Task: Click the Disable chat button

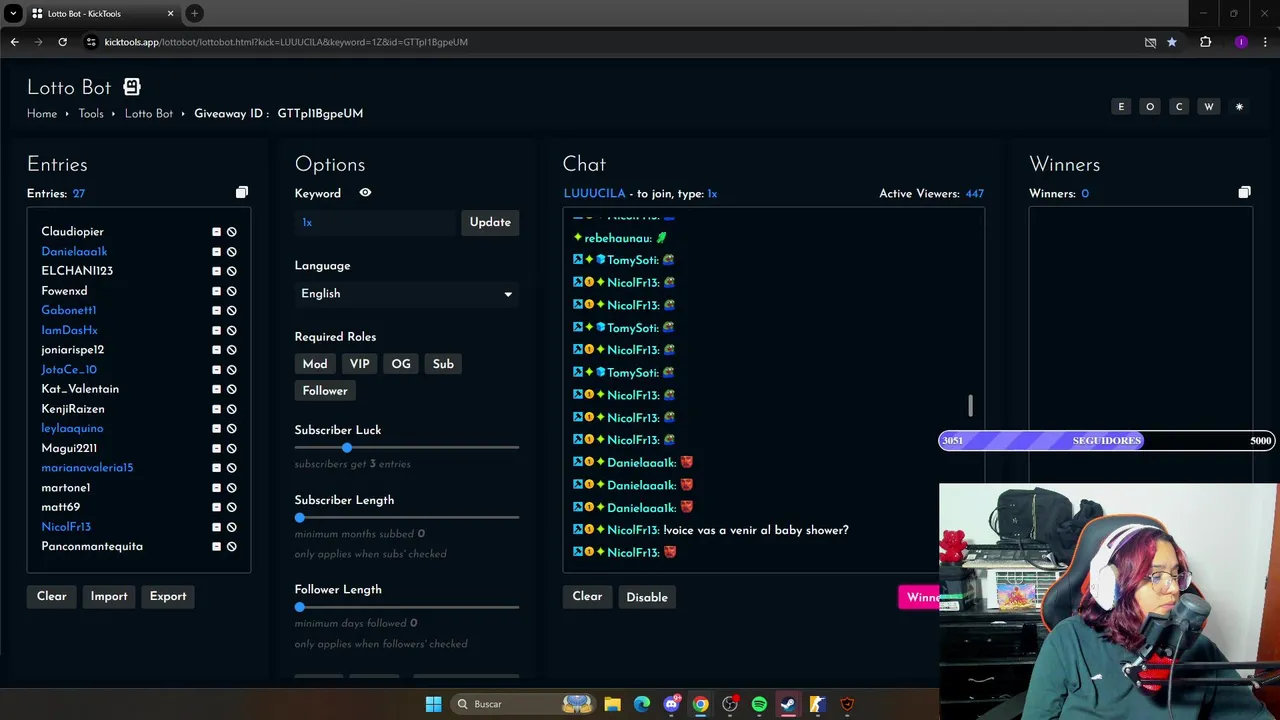Action: pos(647,597)
